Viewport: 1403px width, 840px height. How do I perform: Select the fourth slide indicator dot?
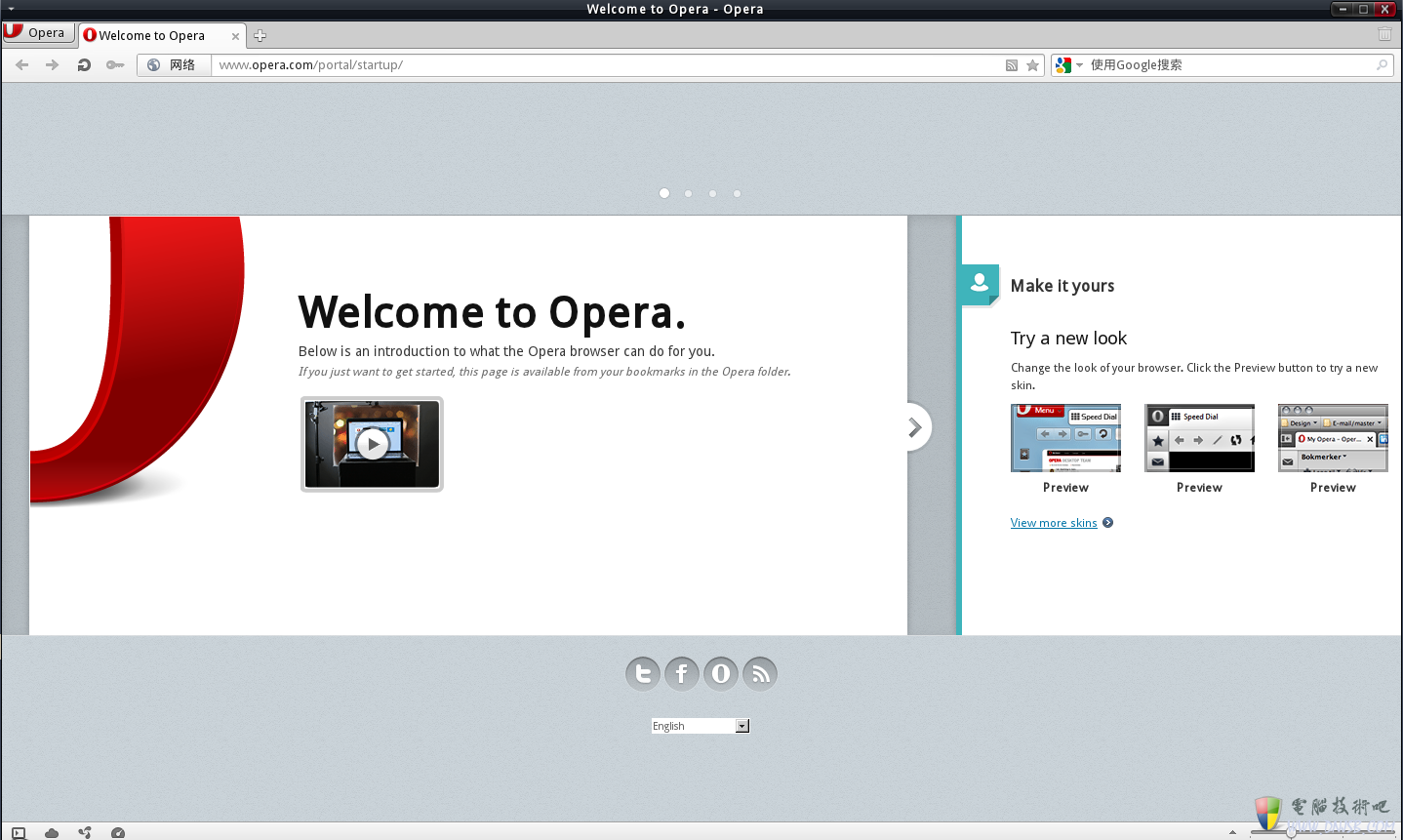(x=738, y=193)
